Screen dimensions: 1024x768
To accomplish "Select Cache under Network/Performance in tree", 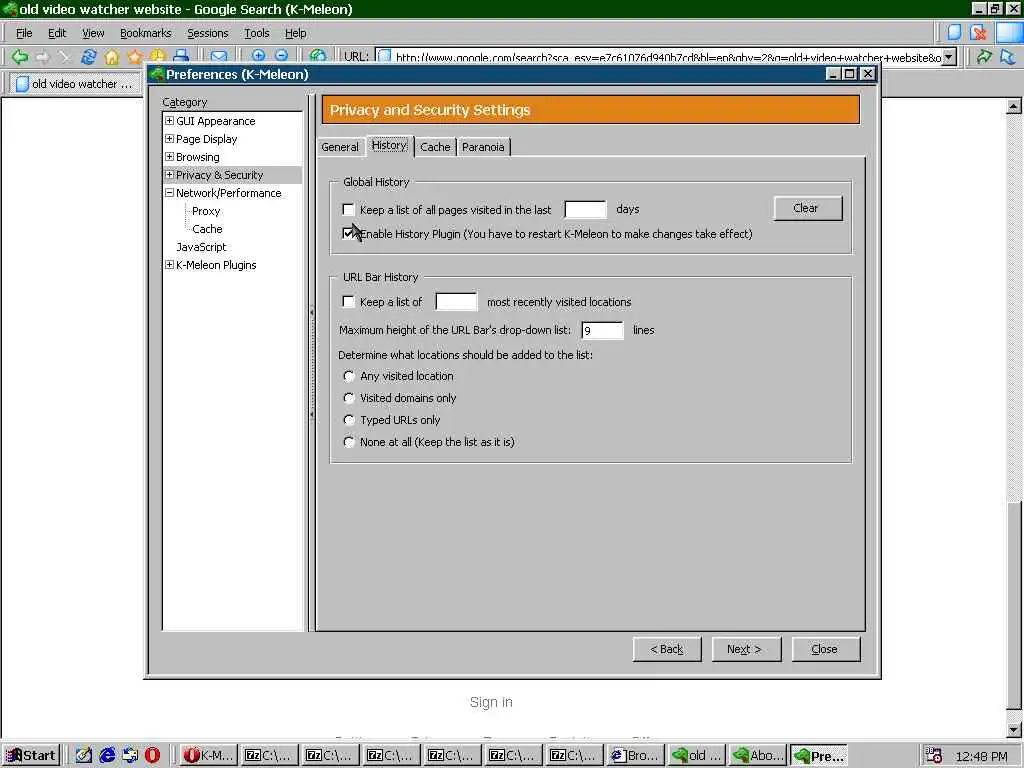I will pyautogui.click(x=207, y=229).
